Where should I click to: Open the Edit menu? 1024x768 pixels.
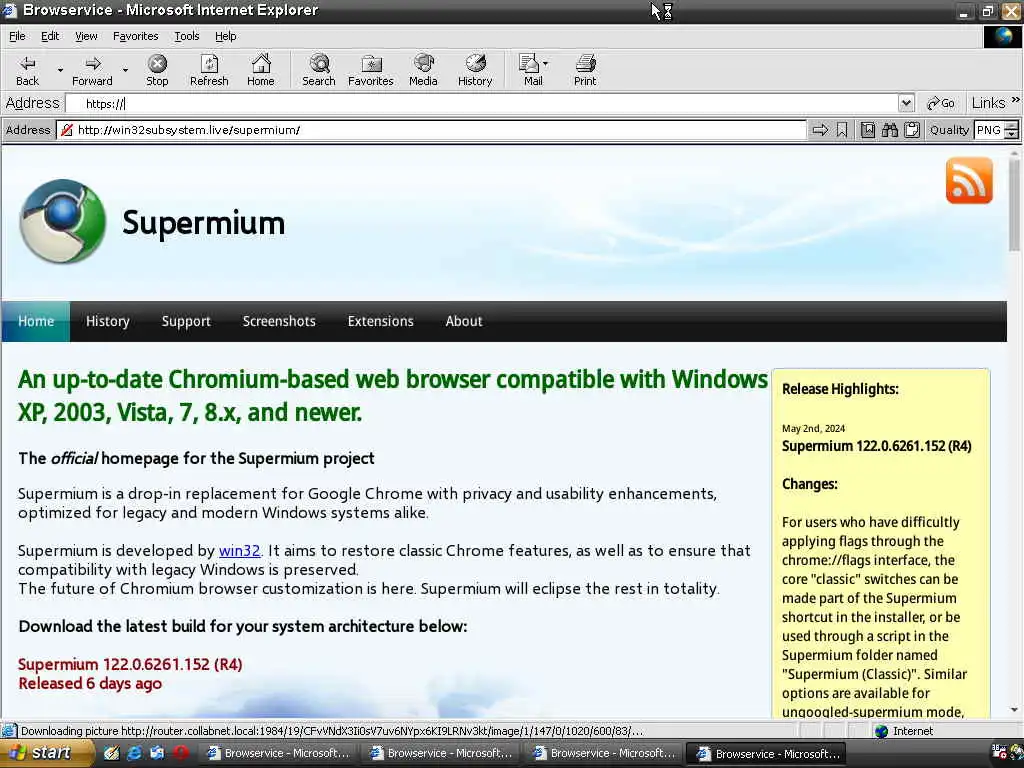[50, 36]
